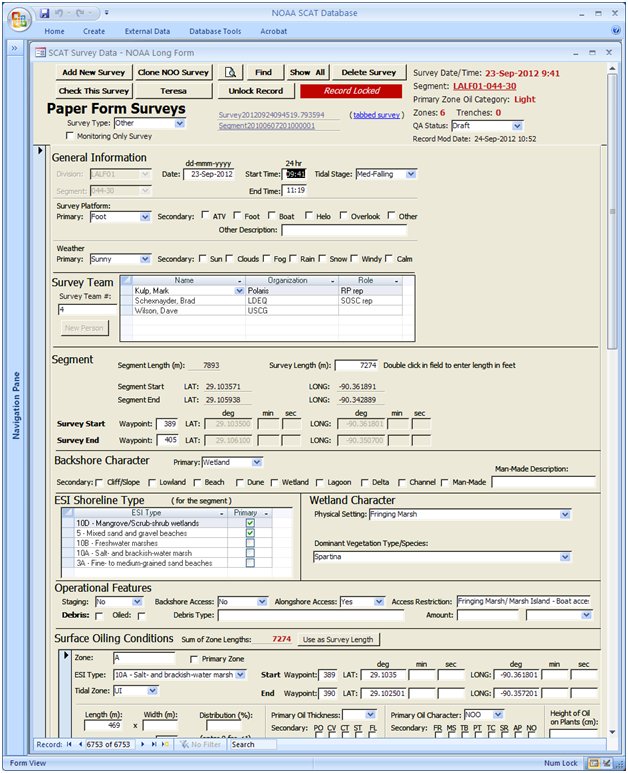Image resolution: width=628 pixels, height=773 pixels.
Task: Check the Windy secondary weather box
Action: coord(354,258)
